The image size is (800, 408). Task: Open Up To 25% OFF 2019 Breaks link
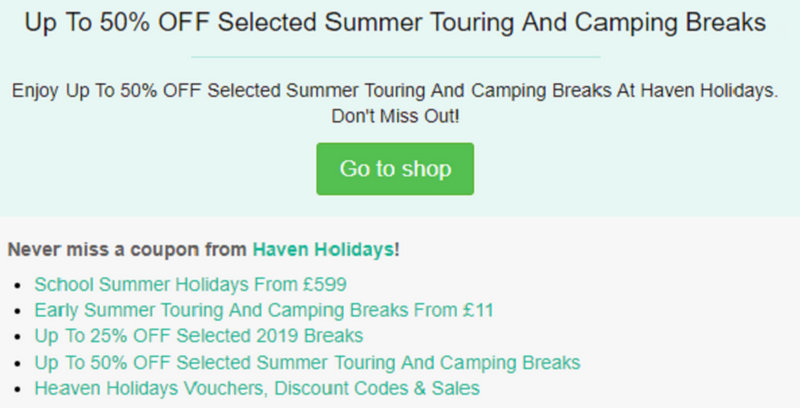coord(198,336)
